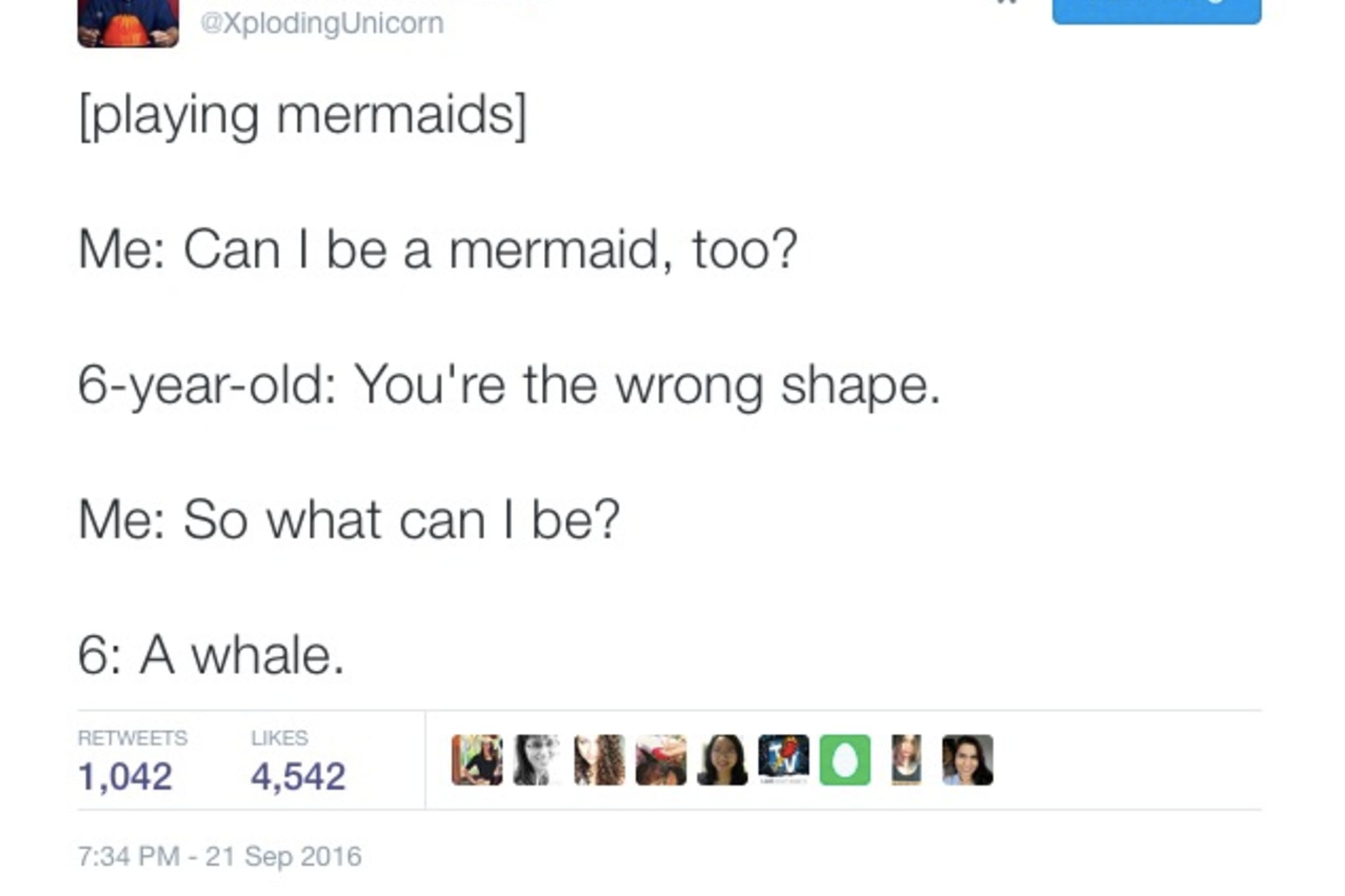Click the "[playing mermaids]" tweet line

pos(302,116)
